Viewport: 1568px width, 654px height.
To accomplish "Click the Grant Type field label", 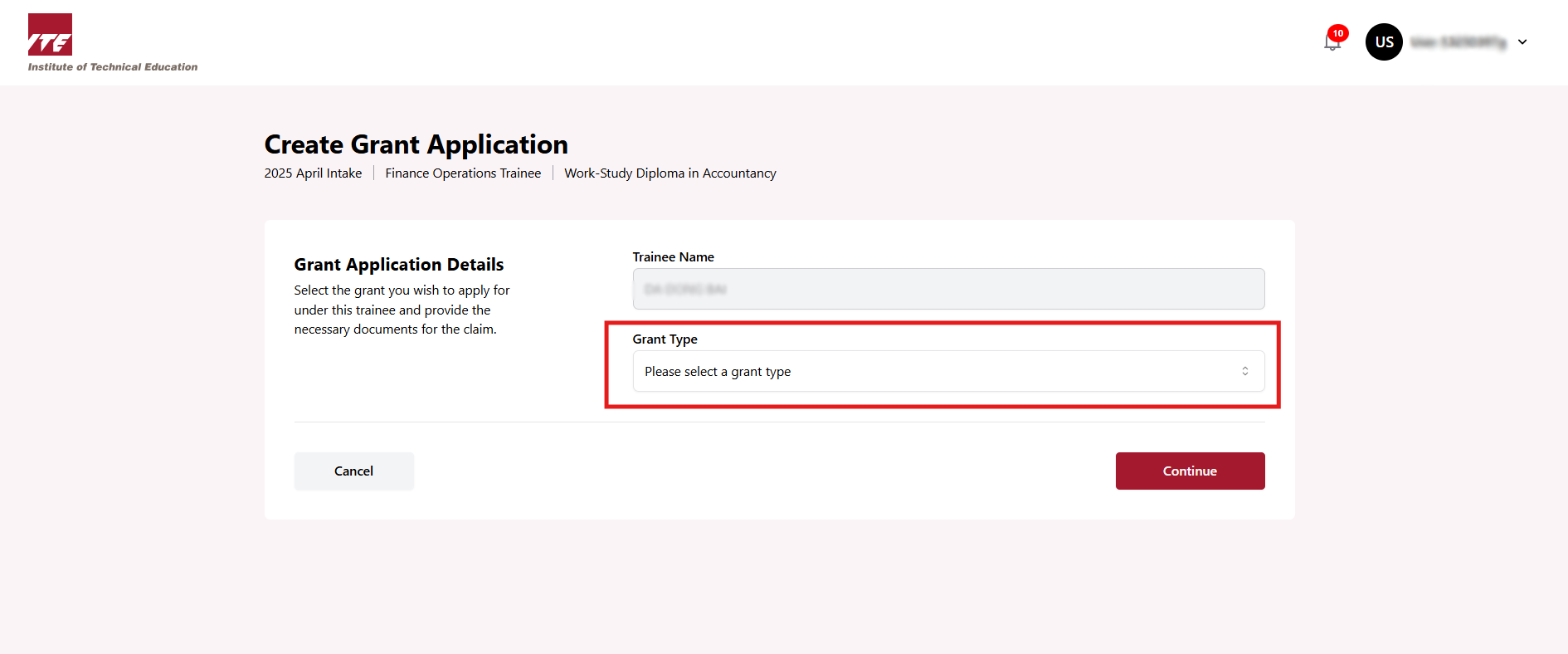I will pos(665,339).
